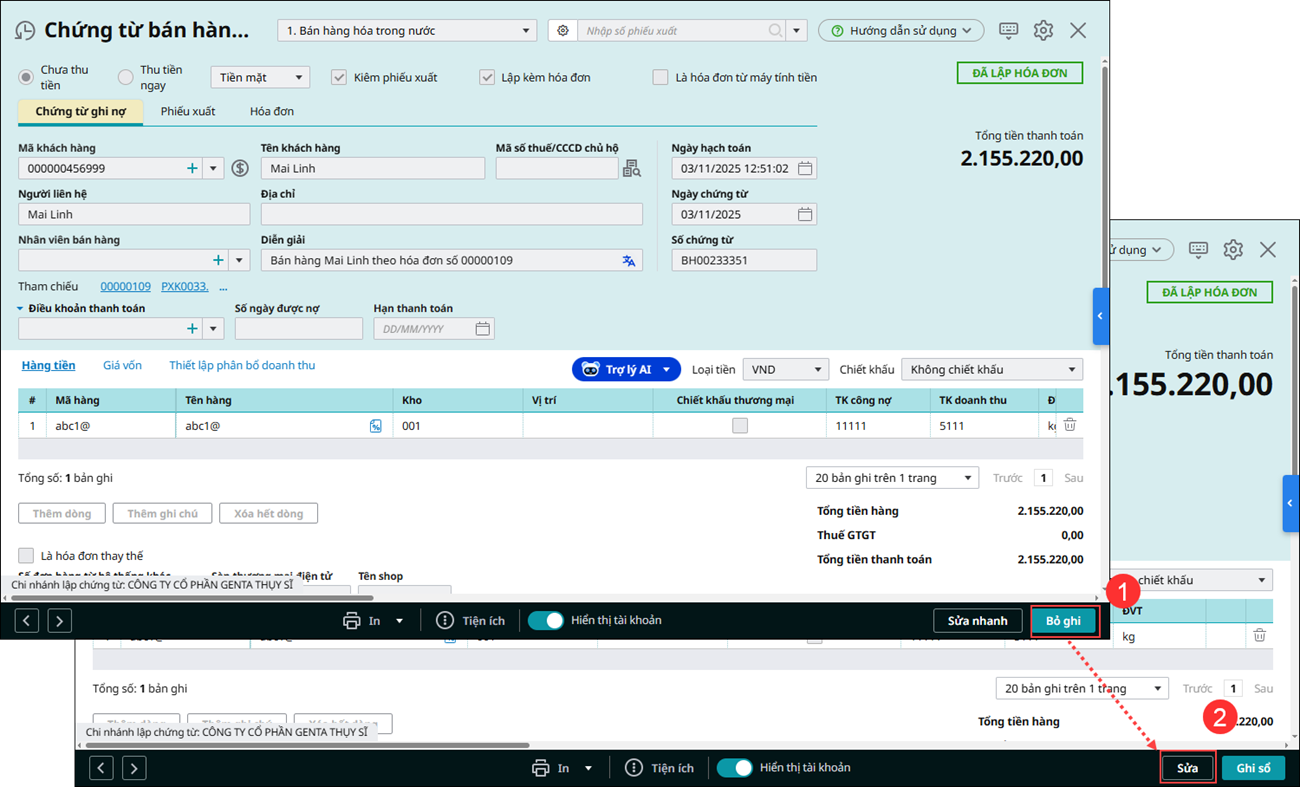Click tax code lookup icon
This screenshot has height=787, width=1300.
pos(631,169)
